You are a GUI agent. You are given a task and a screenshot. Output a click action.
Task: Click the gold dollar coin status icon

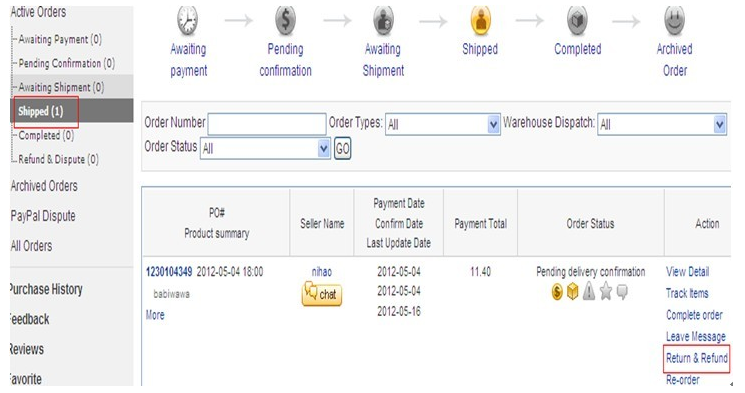[x=557, y=291]
